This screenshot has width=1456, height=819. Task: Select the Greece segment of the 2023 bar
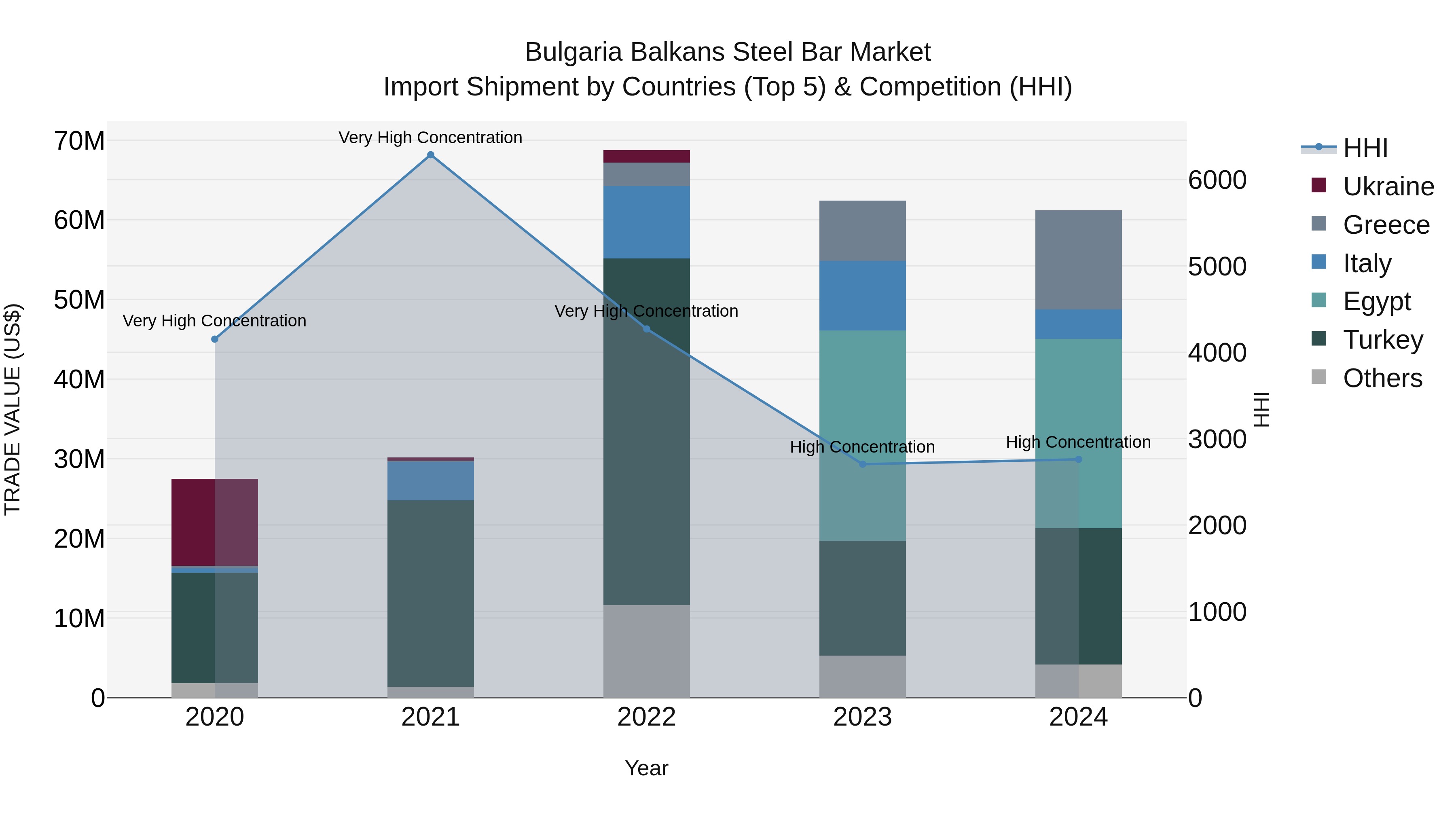click(863, 231)
